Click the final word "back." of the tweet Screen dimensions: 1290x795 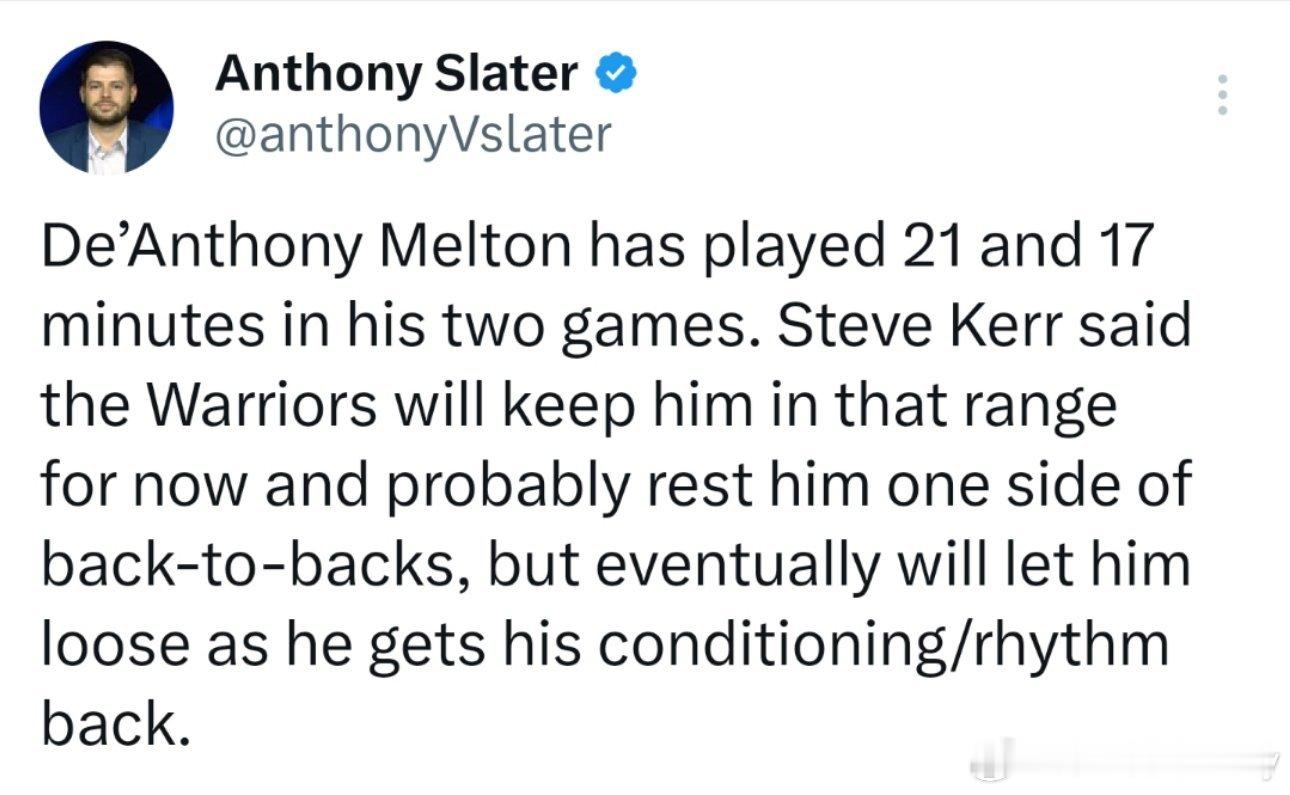point(114,724)
